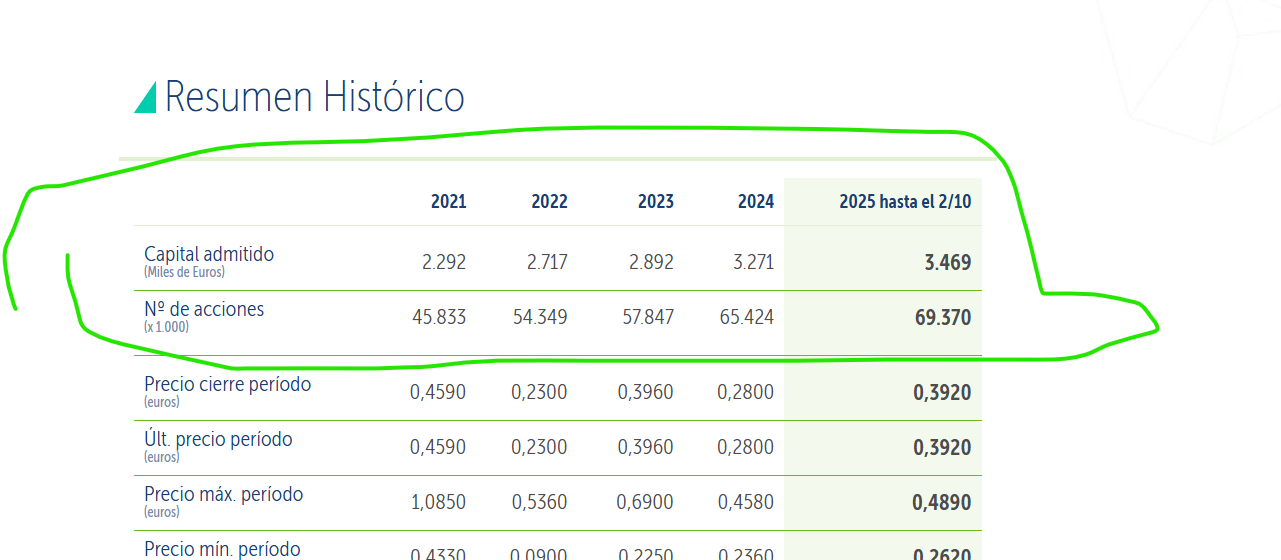Click the 45.833 shares value for 2021
1281x560 pixels.
[x=439, y=318]
